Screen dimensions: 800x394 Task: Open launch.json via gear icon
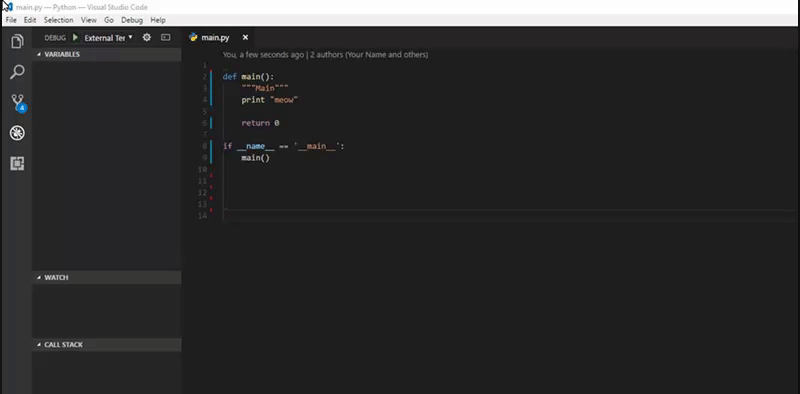pyautogui.click(x=146, y=37)
